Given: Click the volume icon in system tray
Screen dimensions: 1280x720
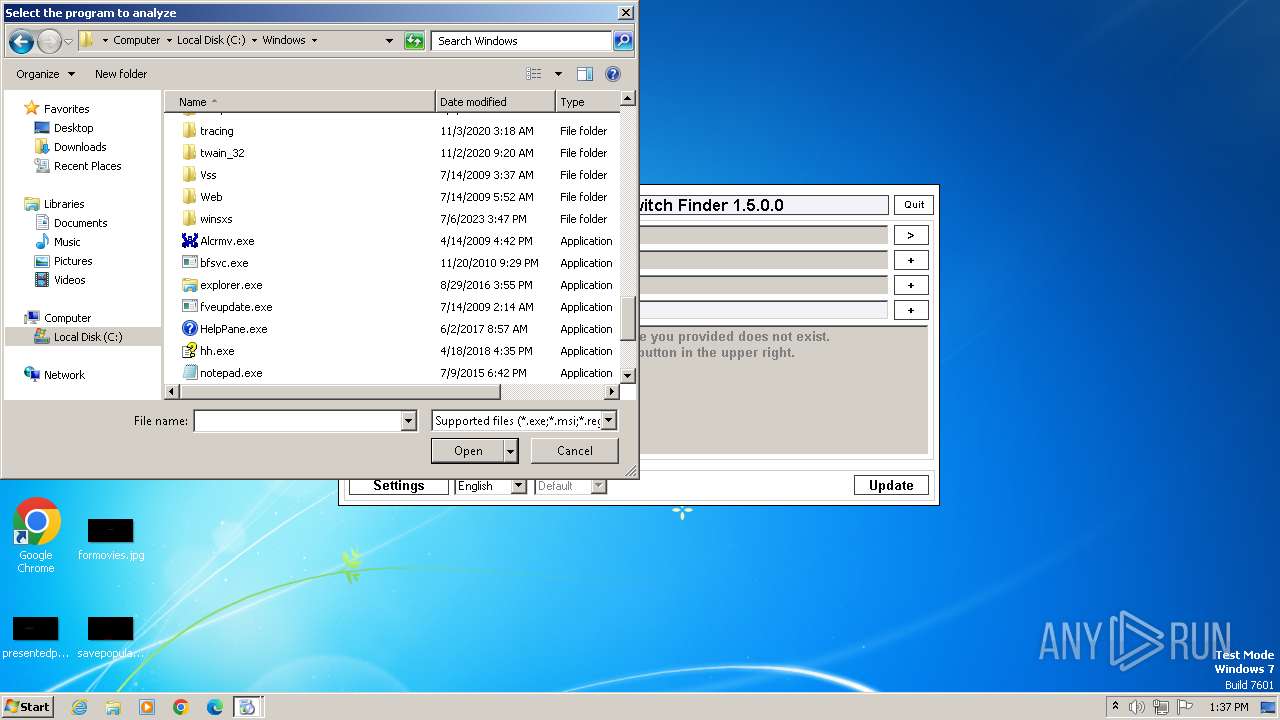Looking at the screenshot, I should pyautogui.click(x=1136, y=707).
